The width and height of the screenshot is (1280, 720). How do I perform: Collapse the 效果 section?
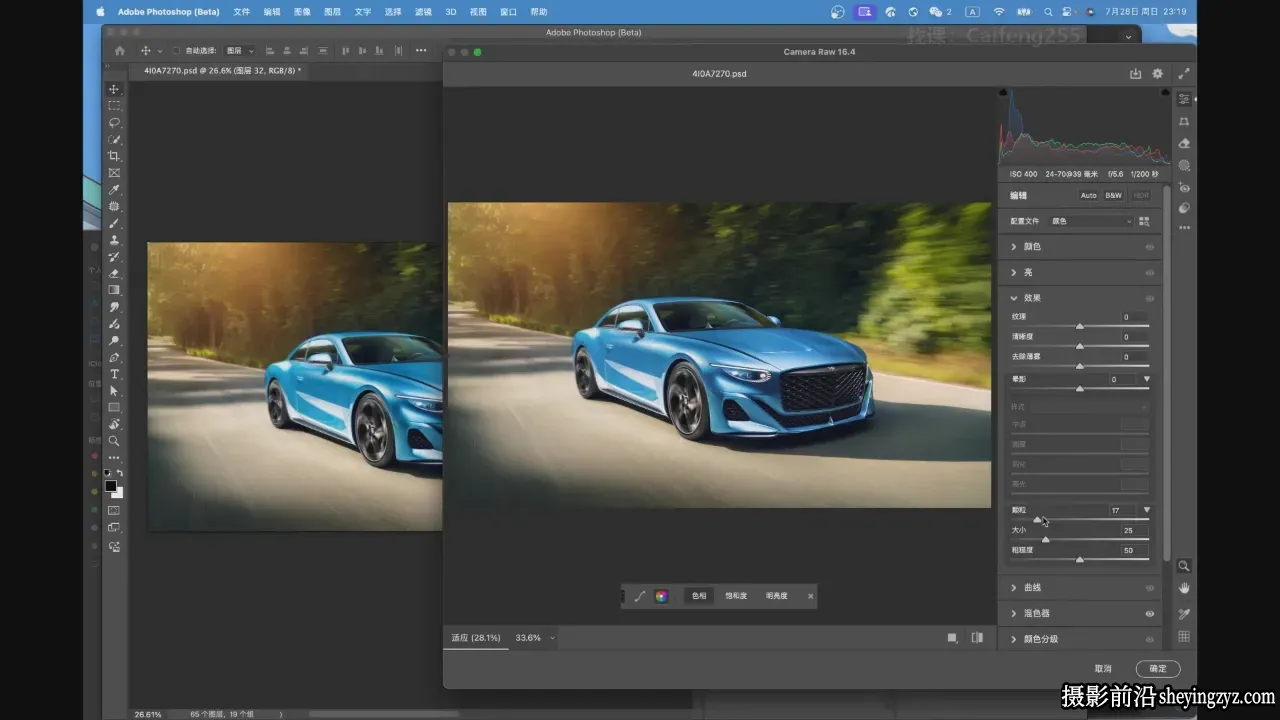click(1014, 298)
